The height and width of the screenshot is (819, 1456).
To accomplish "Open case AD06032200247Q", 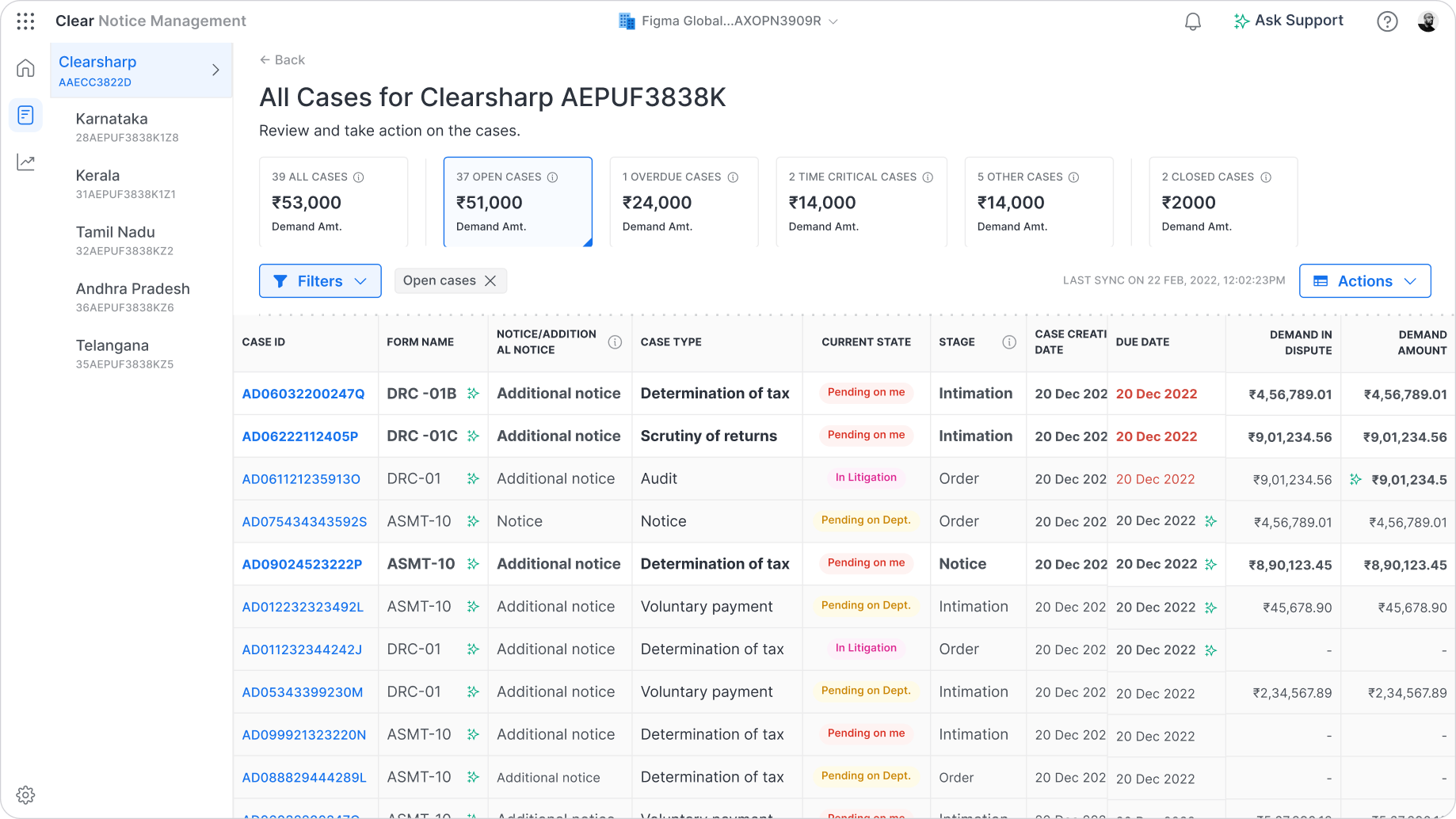I will coord(303,394).
